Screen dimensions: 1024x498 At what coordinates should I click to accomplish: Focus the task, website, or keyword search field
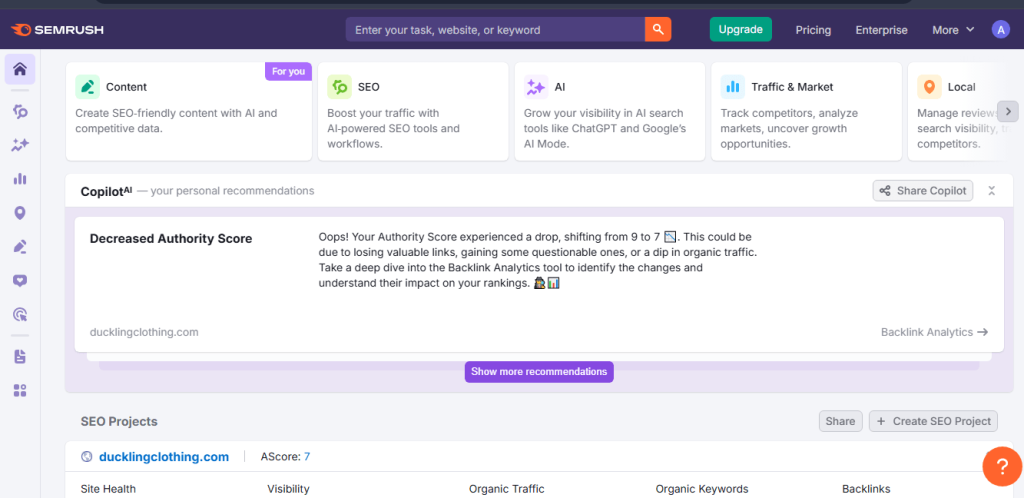495,29
